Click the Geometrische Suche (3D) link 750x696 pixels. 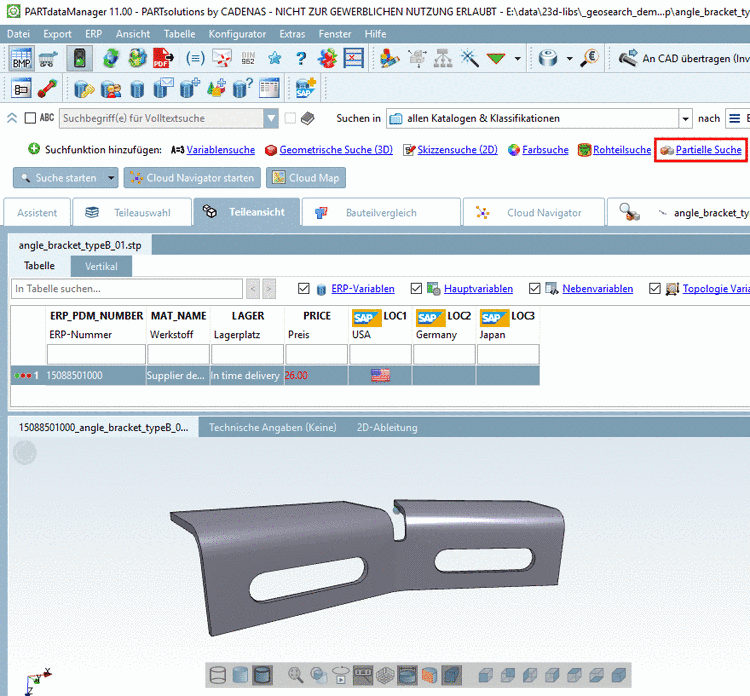(336, 150)
